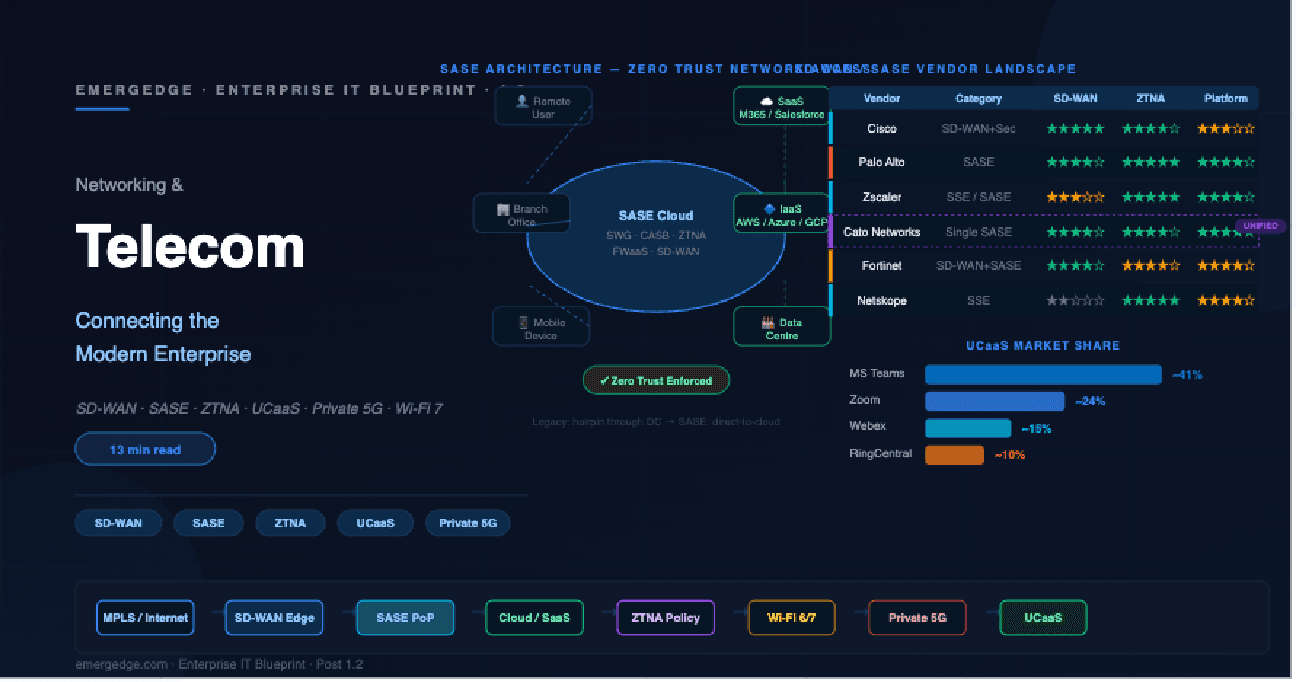
Task: Select the SASE topic tag pill
Action: (209, 523)
